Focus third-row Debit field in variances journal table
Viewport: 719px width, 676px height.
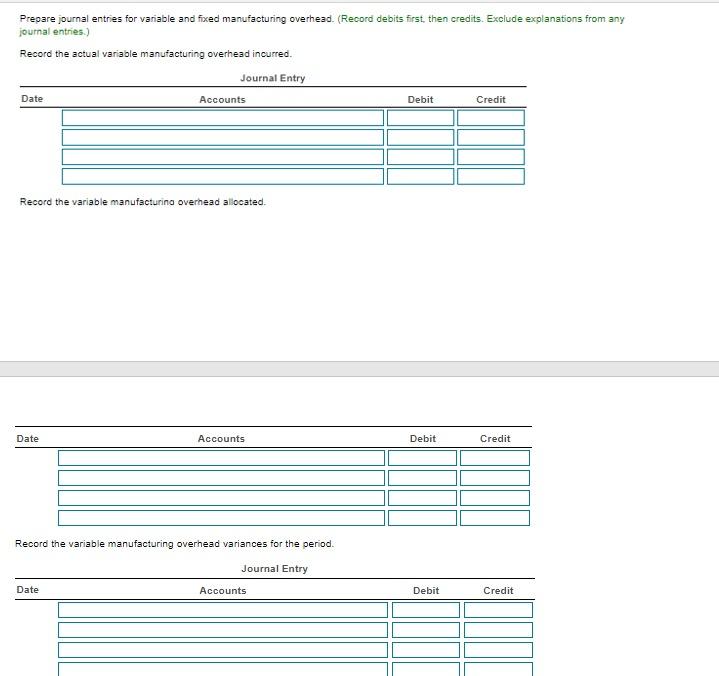(426, 650)
